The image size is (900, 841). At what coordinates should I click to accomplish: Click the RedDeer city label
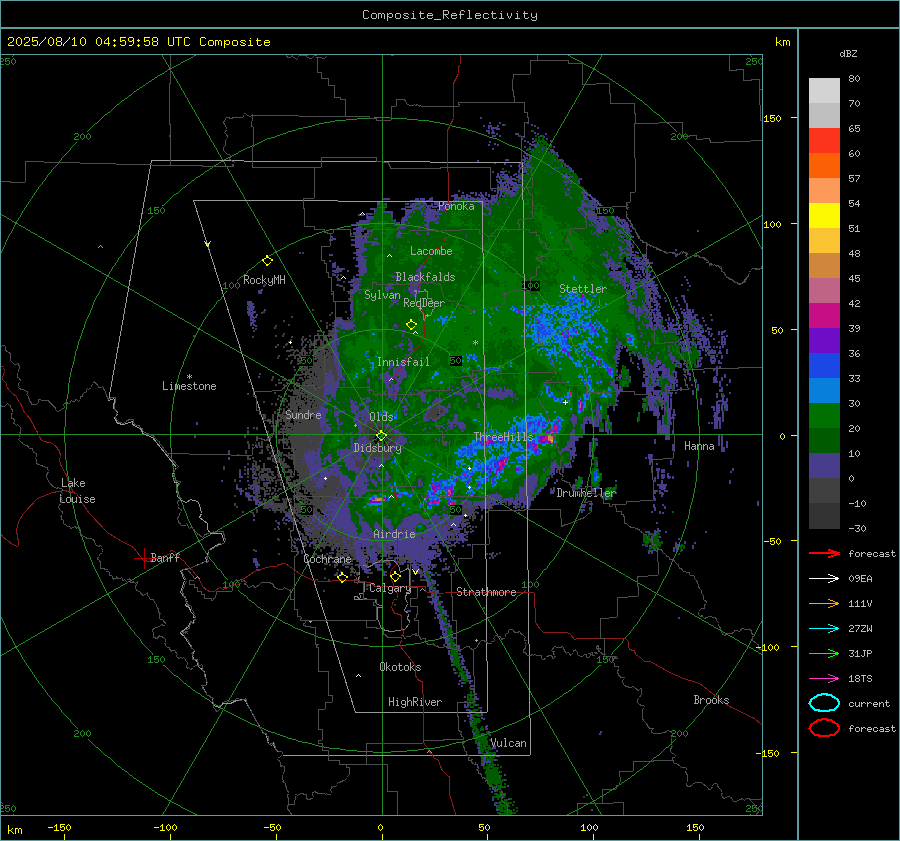[424, 303]
